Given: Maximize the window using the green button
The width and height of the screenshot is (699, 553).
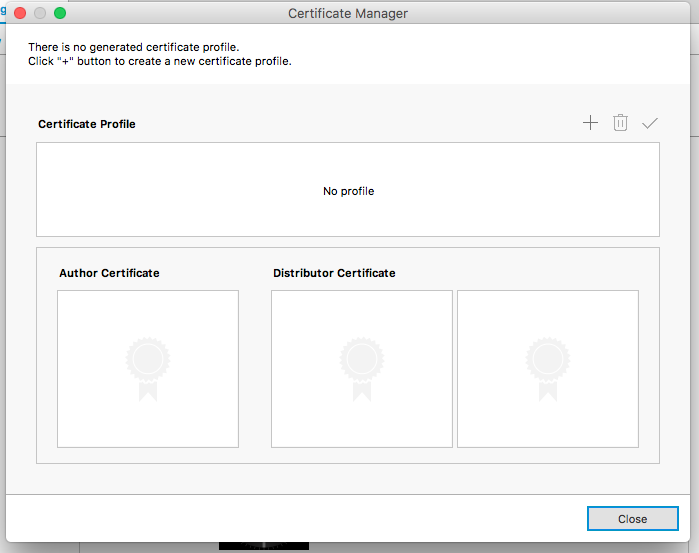Looking at the screenshot, I should pyautogui.click(x=59, y=13).
